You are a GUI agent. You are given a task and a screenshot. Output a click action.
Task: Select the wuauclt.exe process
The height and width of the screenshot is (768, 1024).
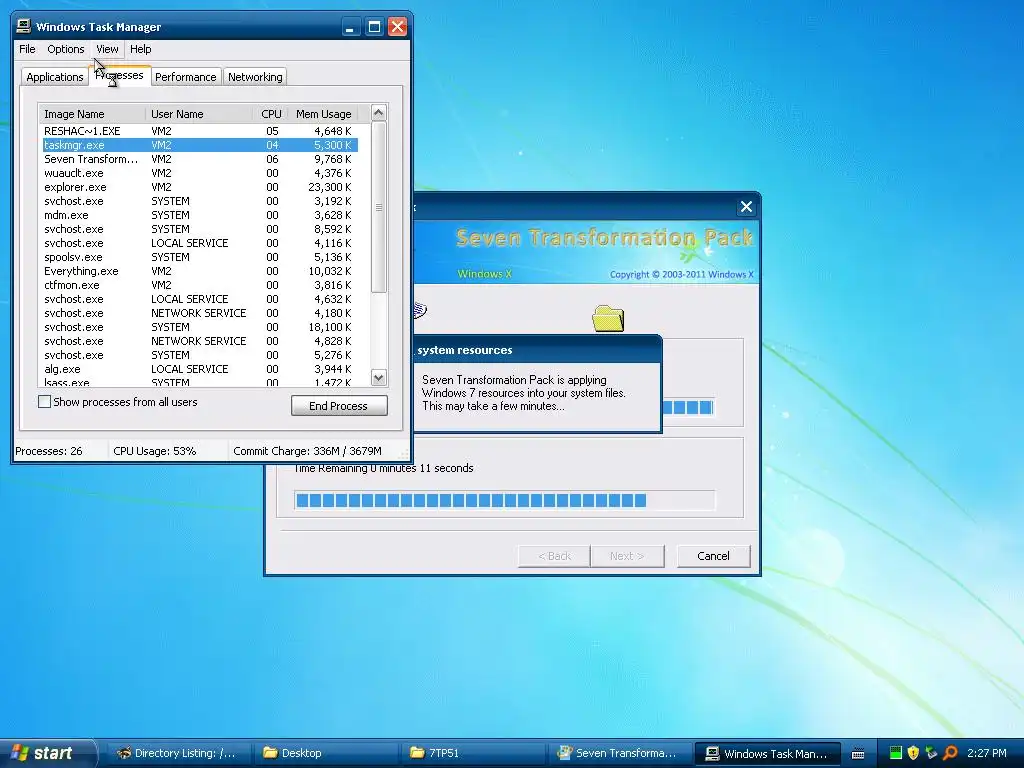[200, 173]
